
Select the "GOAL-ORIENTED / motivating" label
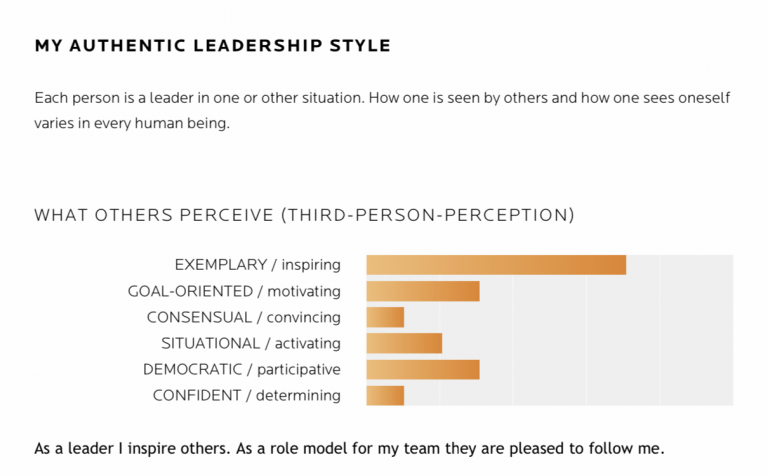click(x=234, y=291)
